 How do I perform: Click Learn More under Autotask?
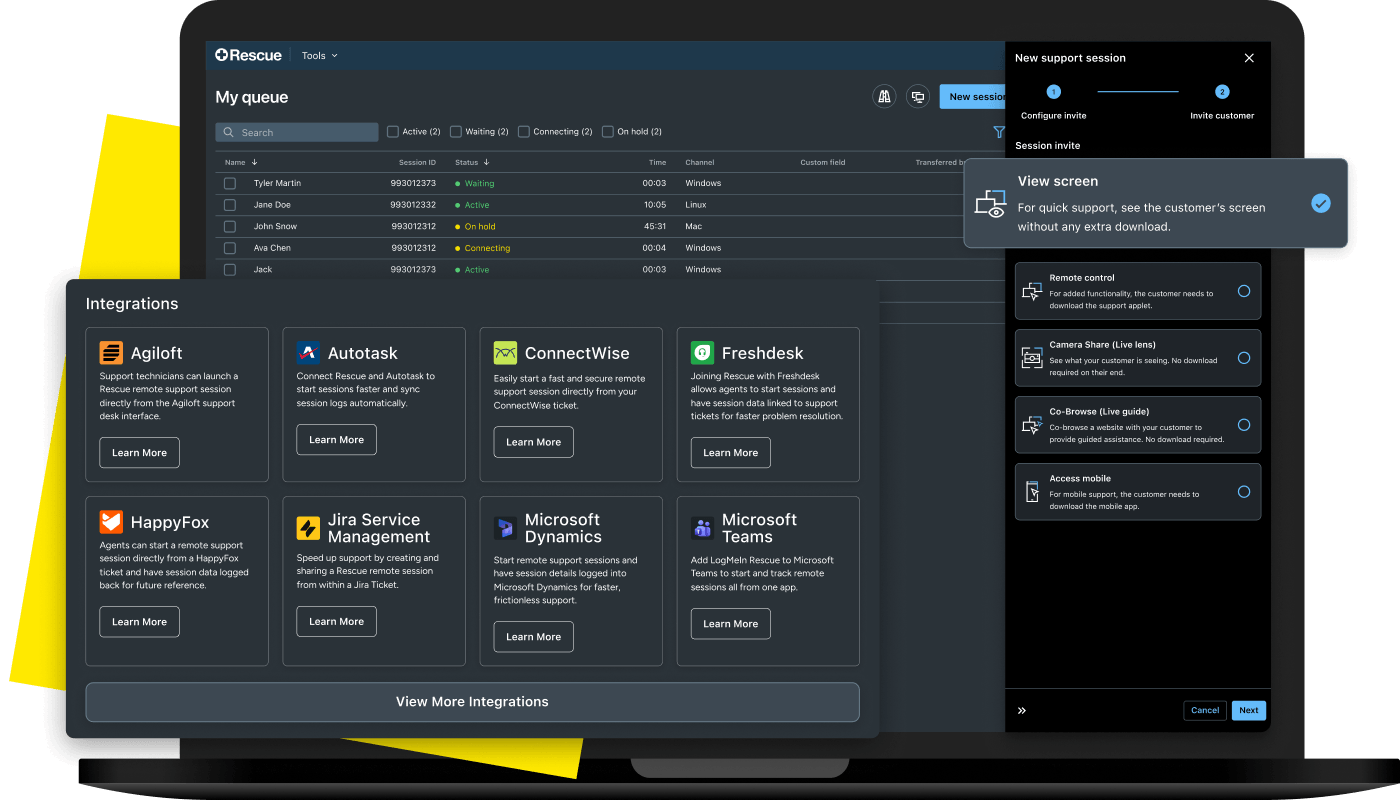[336, 440]
